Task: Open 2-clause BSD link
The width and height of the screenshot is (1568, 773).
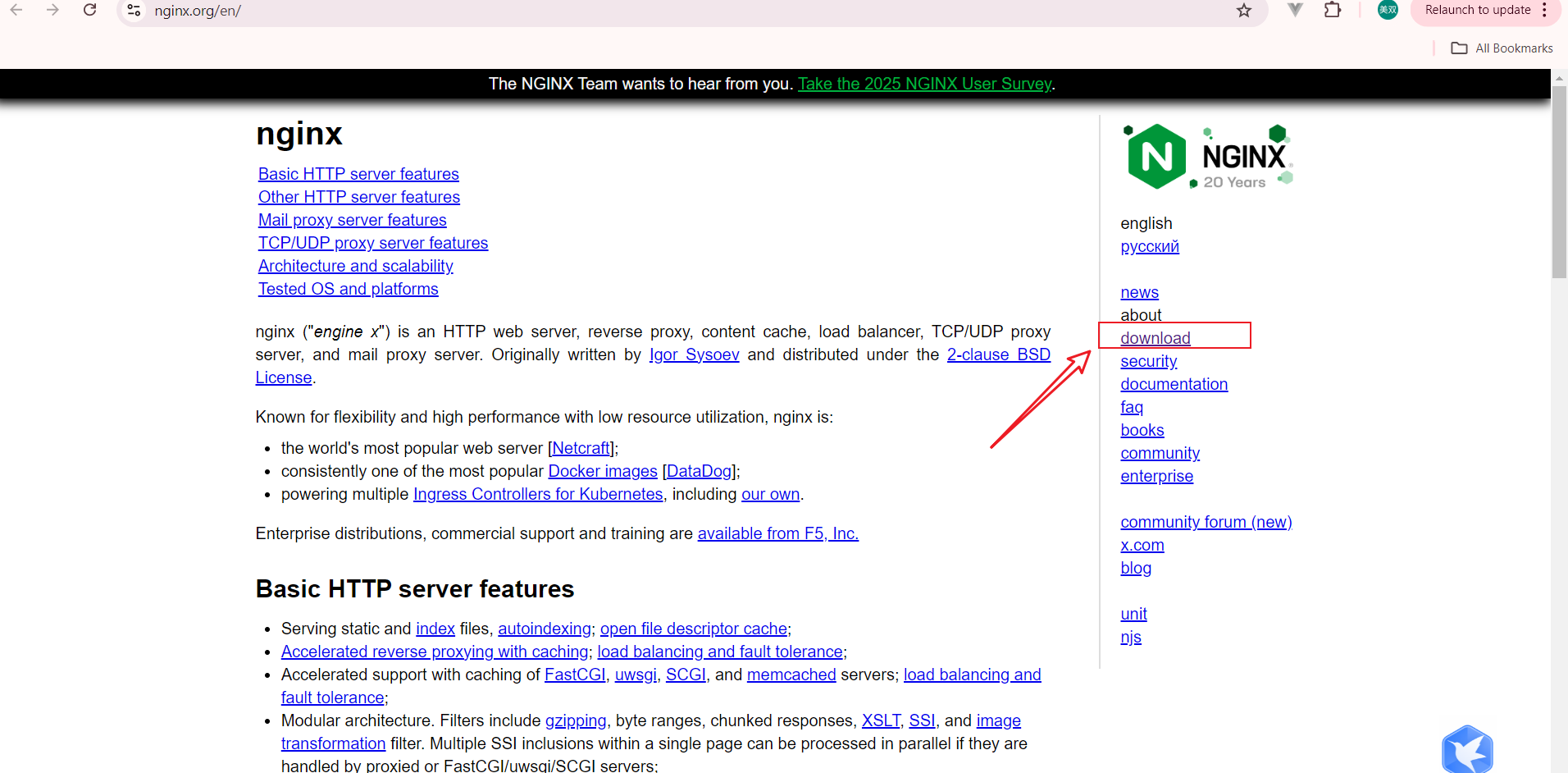Action: pyautogui.click(x=999, y=354)
